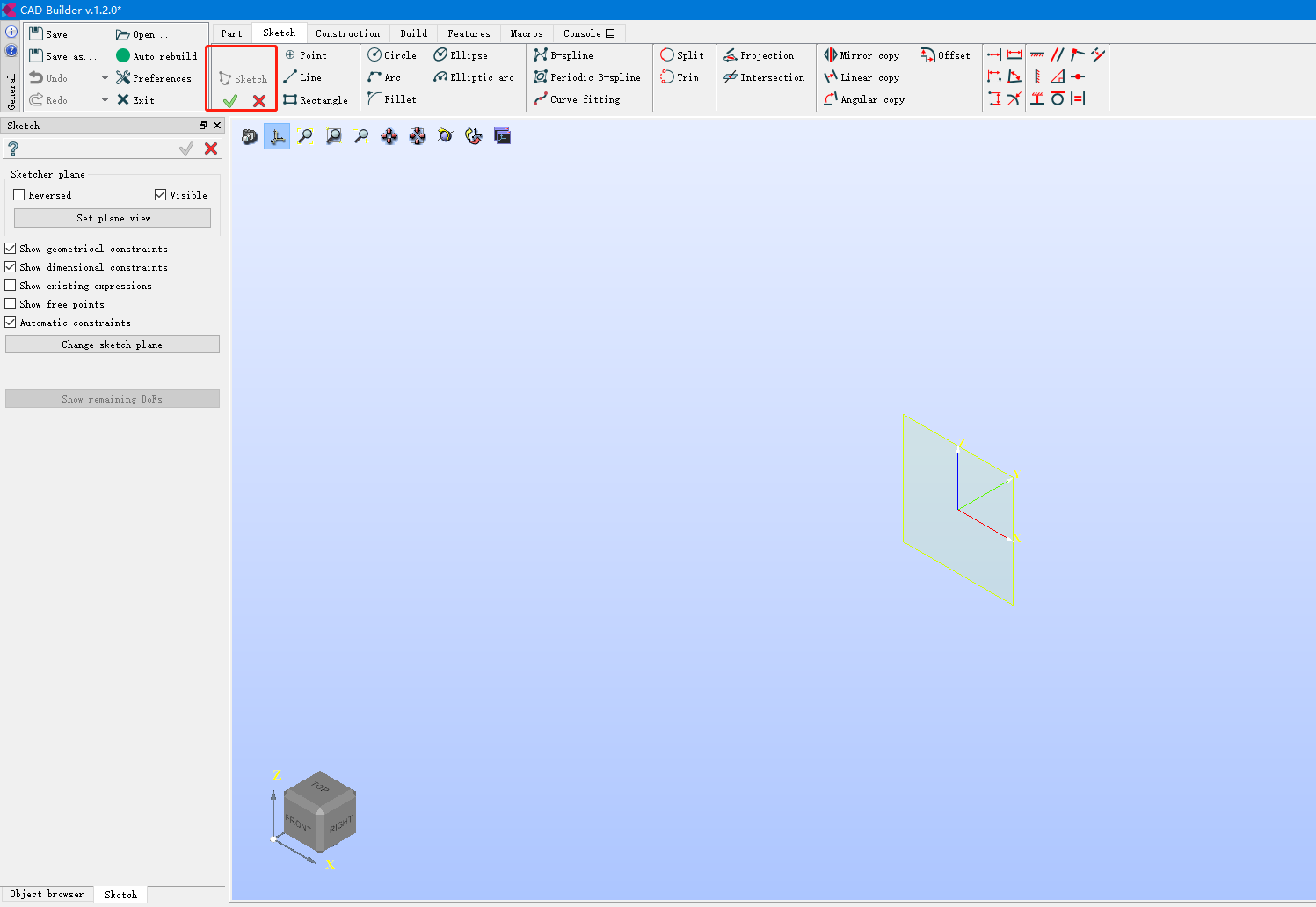Viewport: 1316px width, 907px height.
Task: Switch to the Object browser tab
Action: pos(47,894)
